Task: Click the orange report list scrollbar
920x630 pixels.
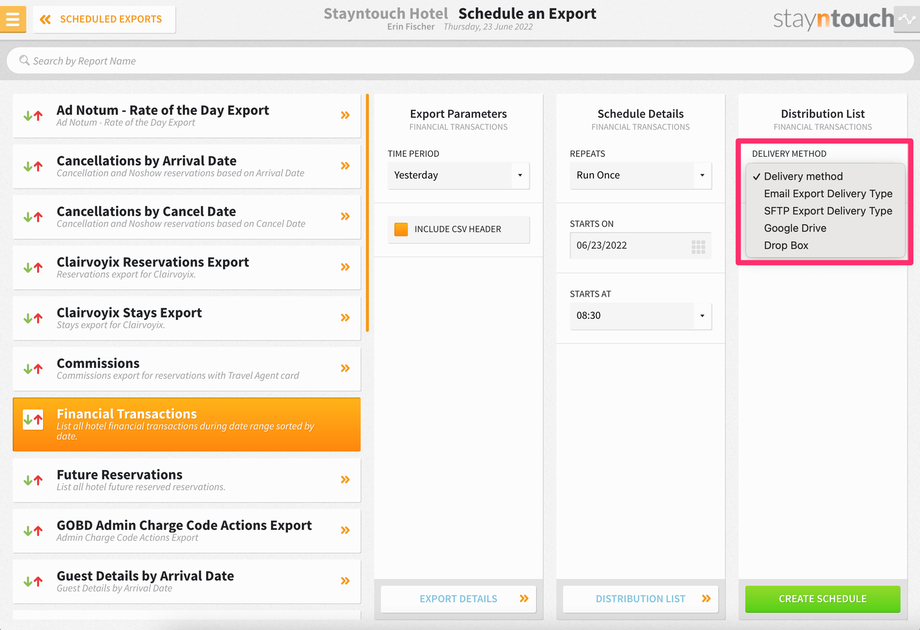Action: click(367, 213)
